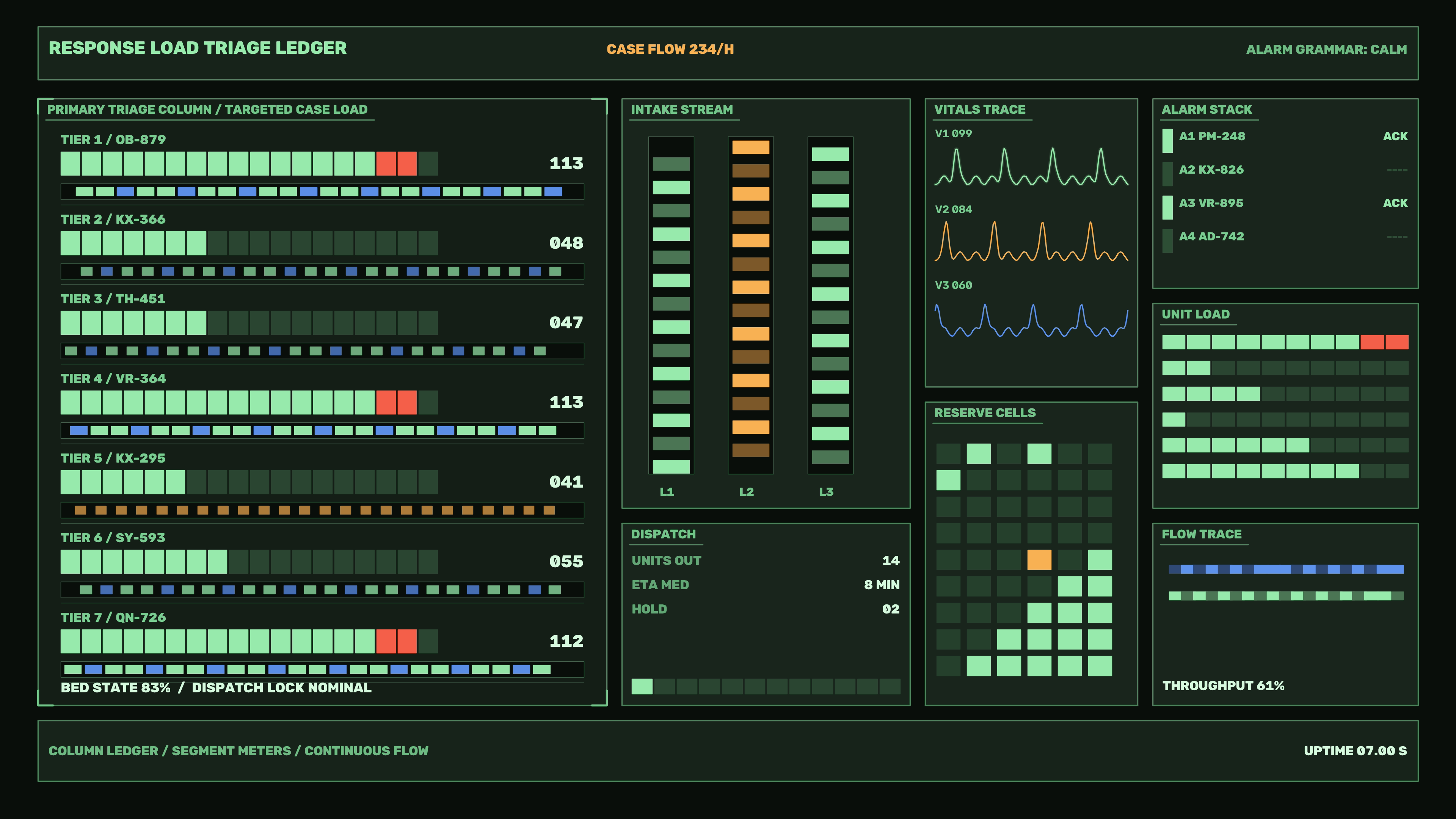Click the V1 099 green waveform trace

point(1031,167)
